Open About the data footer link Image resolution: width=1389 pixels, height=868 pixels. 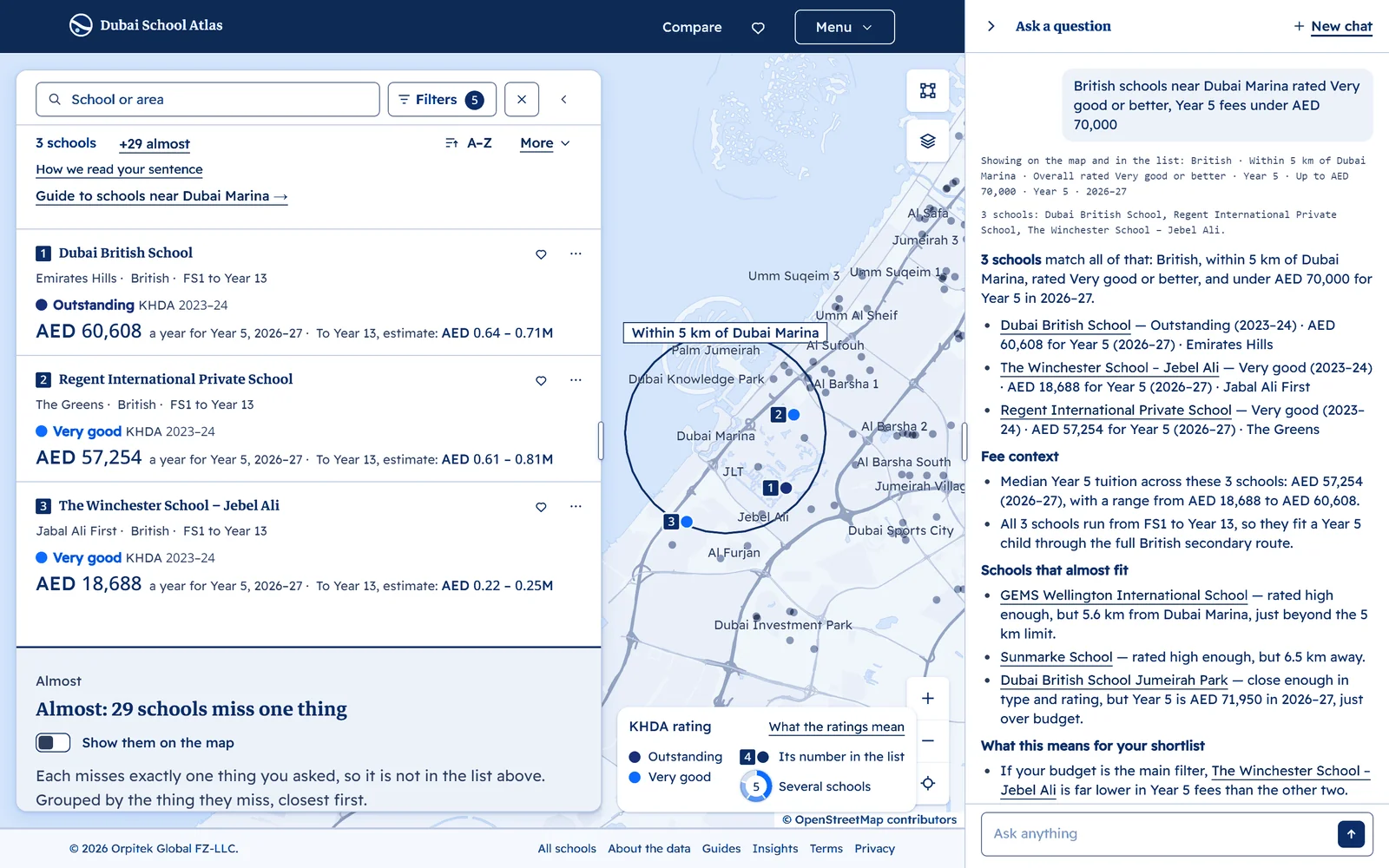[649, 849]
